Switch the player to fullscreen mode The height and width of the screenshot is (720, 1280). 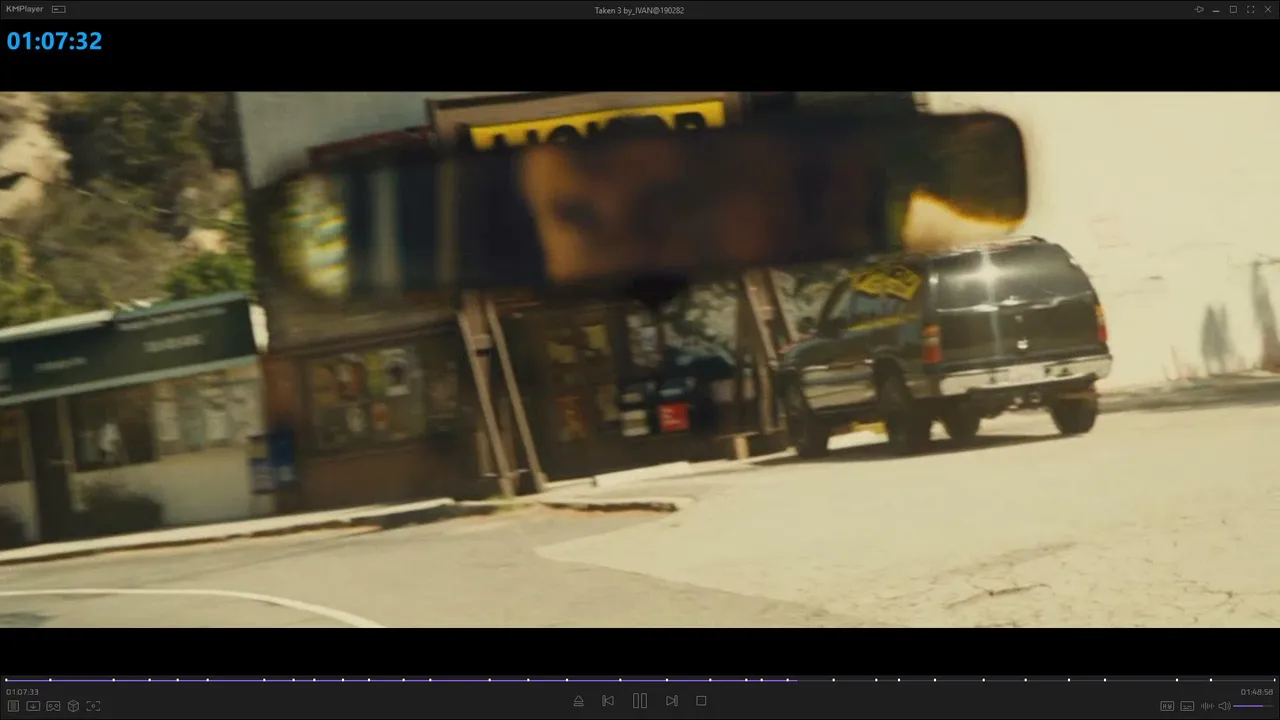(x=1250, y=10)
